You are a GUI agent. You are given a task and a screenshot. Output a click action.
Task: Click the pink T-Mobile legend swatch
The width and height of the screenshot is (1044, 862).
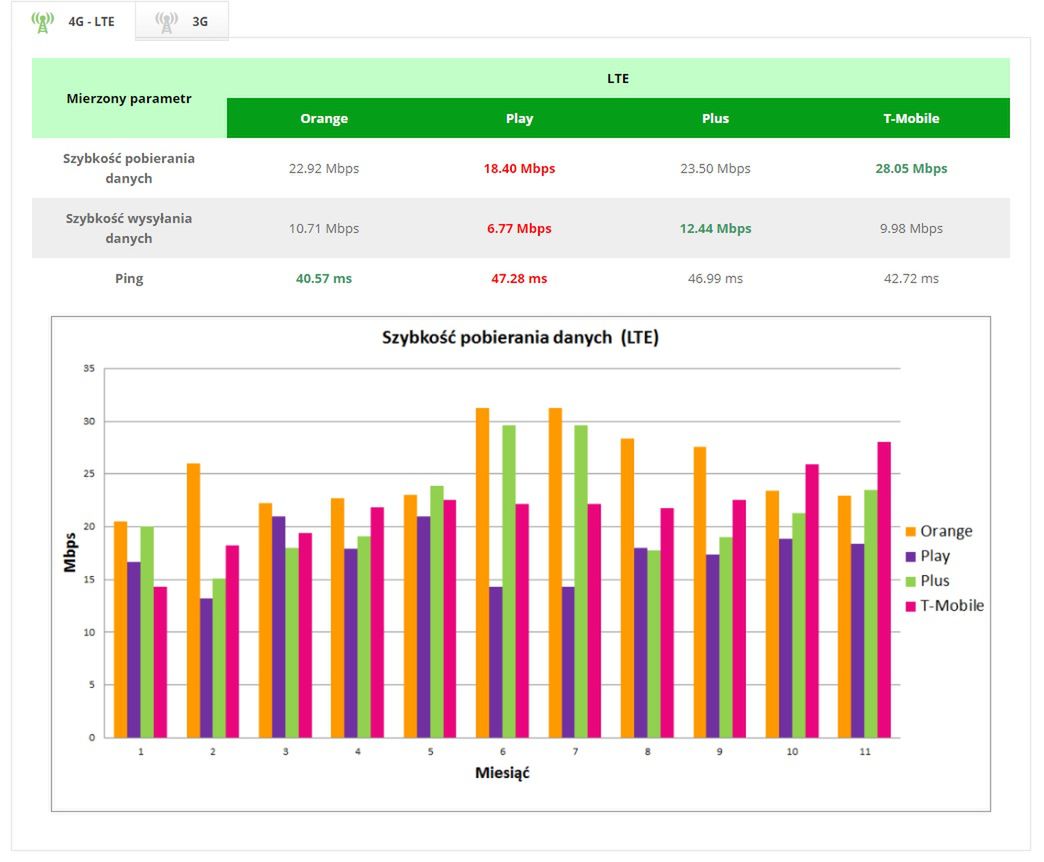[910, 606]
